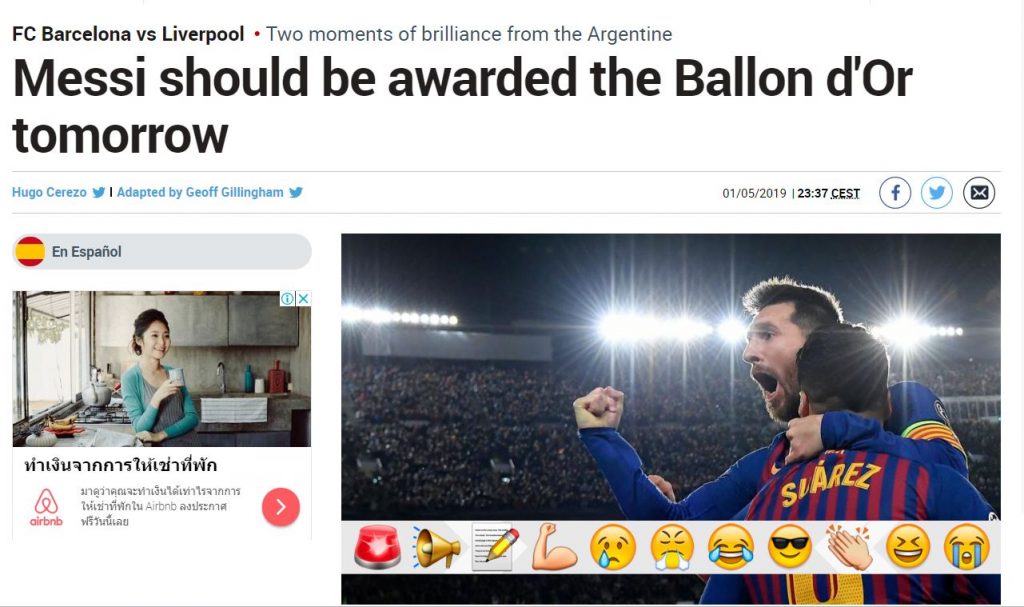This screenshot has height=607, width=1024.
Task: Open Hugo Cerezo author link
Action: [49, 192]
